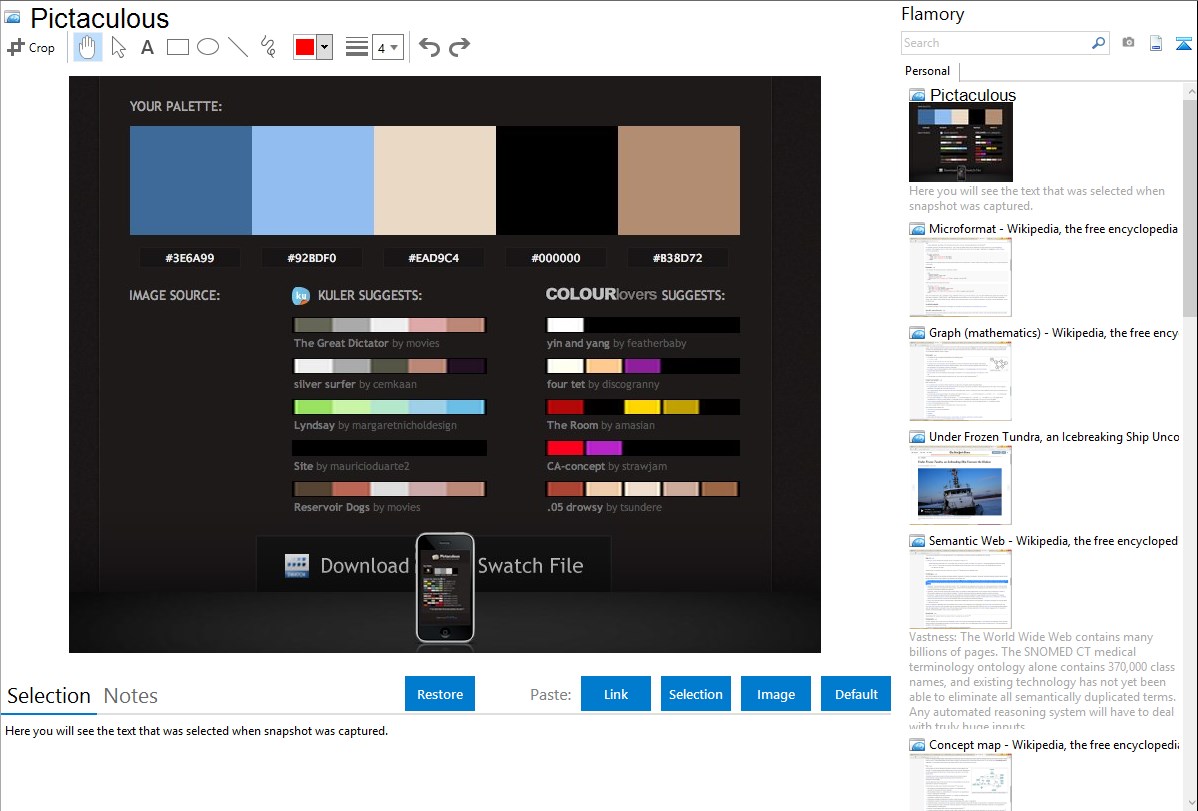Viewport: 1198px width, 811px height.
Task: Click the 'yin and yang' palette name
Action: 578,343
